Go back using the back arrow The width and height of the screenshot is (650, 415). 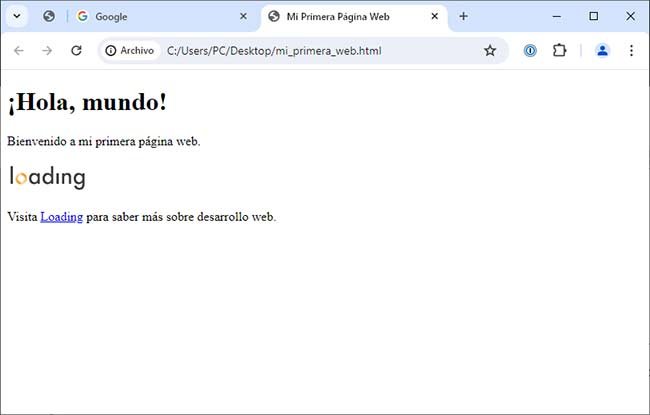[x=18, y=50]
